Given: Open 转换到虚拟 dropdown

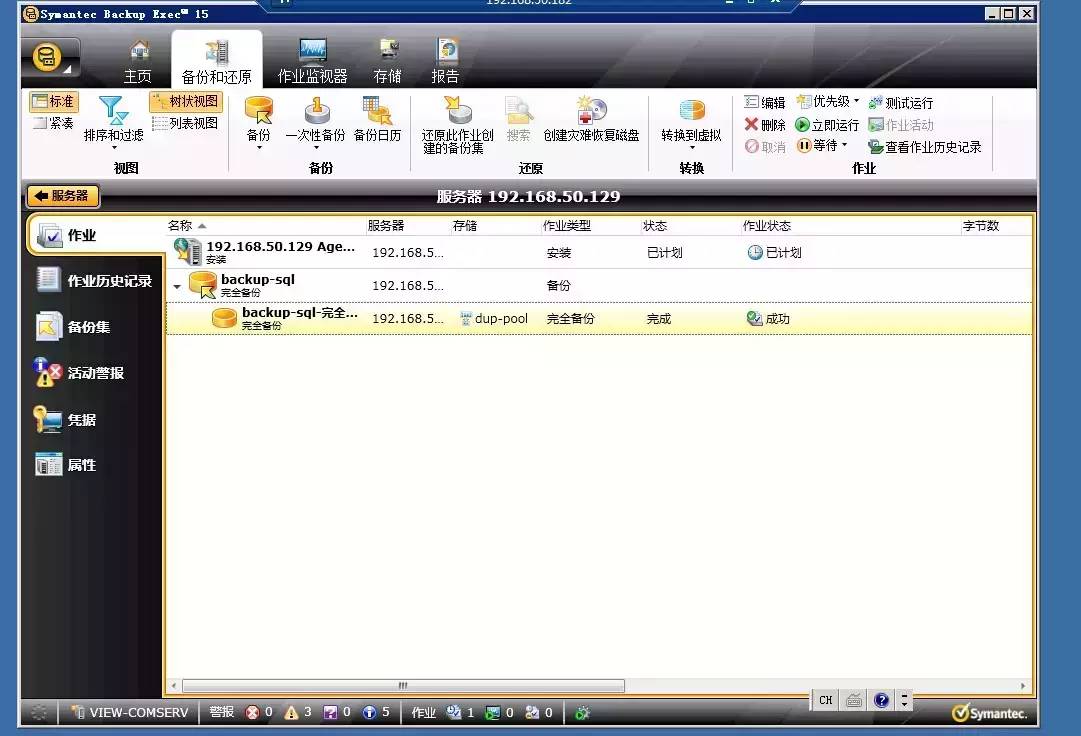Looking at the screenshot, I should coord(691,123).
